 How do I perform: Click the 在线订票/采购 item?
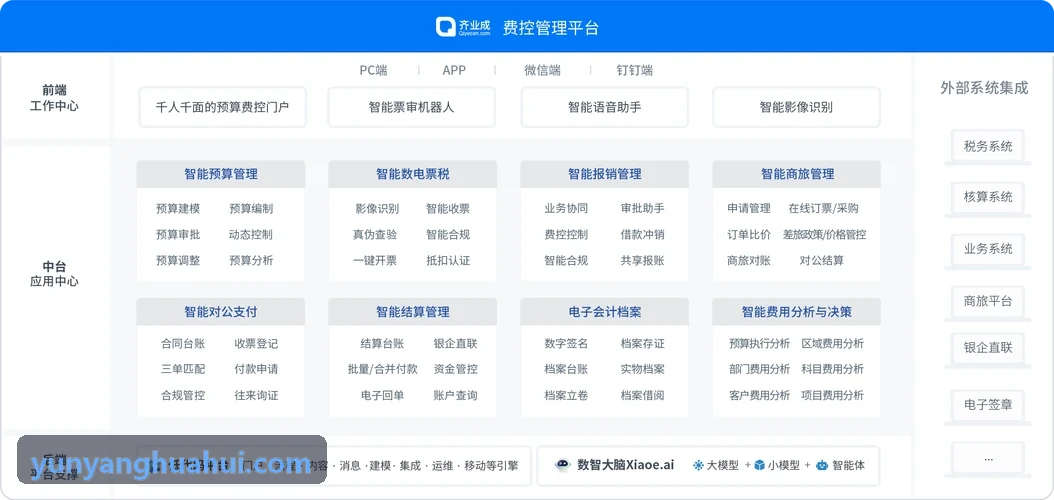823,208
